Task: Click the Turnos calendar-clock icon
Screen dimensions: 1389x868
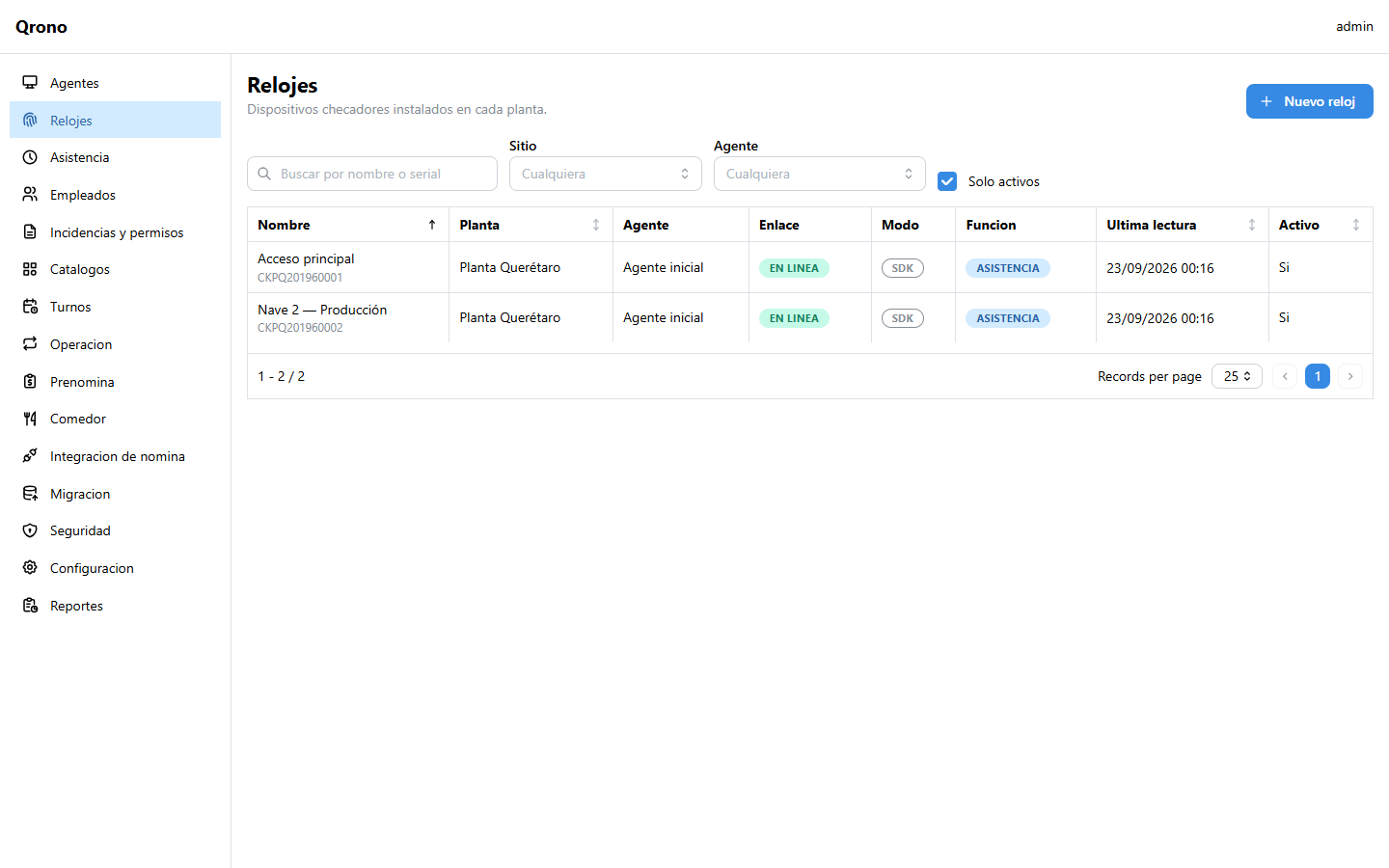Action: tap(30, 307)
